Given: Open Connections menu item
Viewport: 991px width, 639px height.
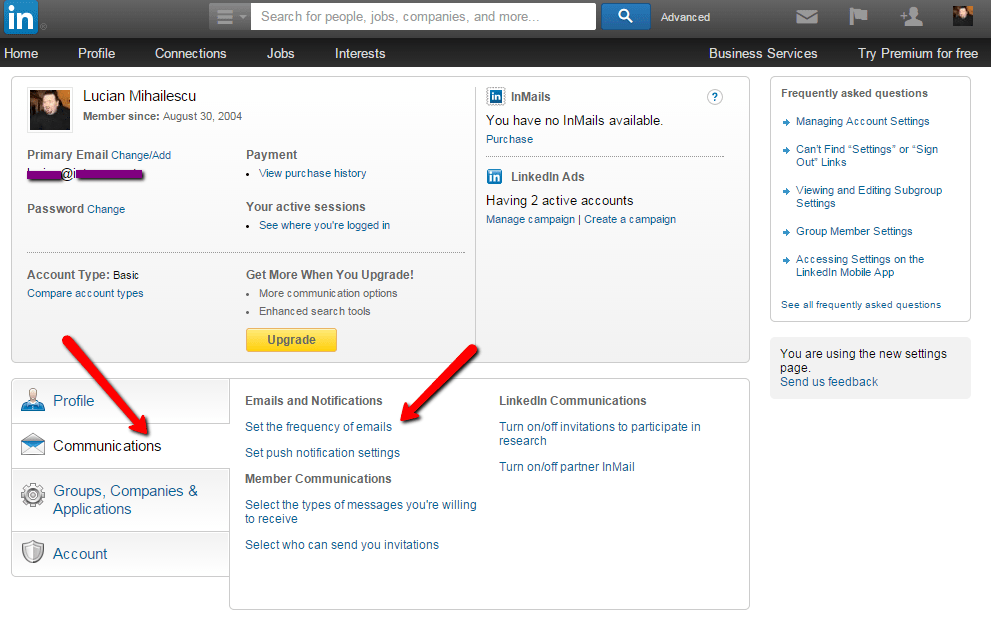Looking at the screenshot, I should [x=190, y=54].
